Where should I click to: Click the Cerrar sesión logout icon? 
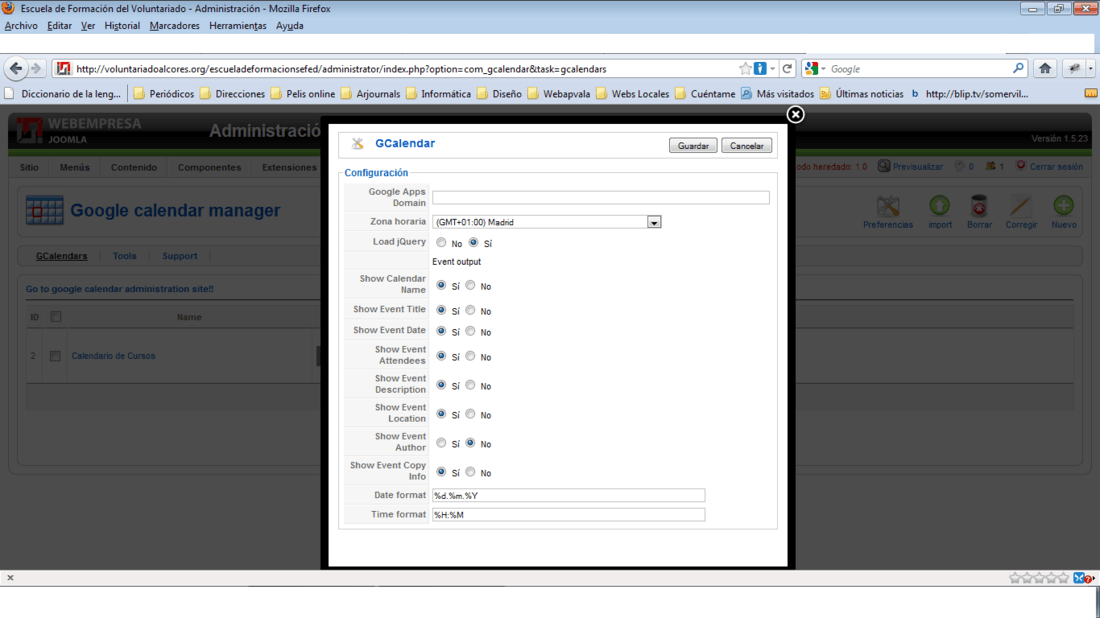tap(1021, 166)
